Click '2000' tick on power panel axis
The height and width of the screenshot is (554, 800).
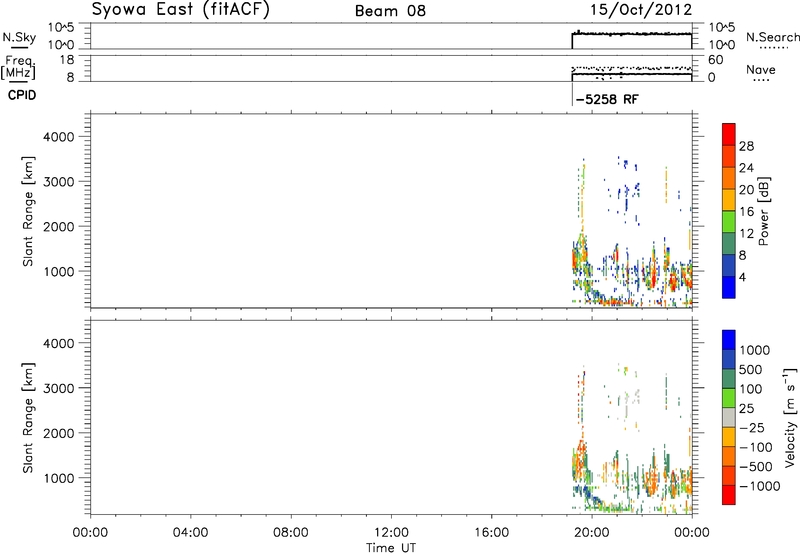pyautogui.click(x=59, y=226)
